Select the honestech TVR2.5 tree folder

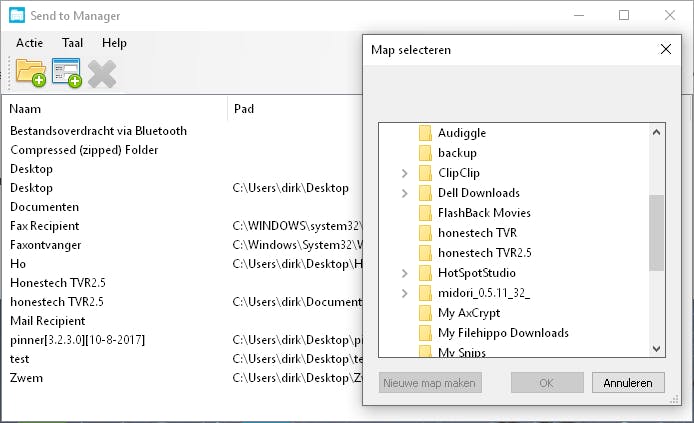point(484,253)
